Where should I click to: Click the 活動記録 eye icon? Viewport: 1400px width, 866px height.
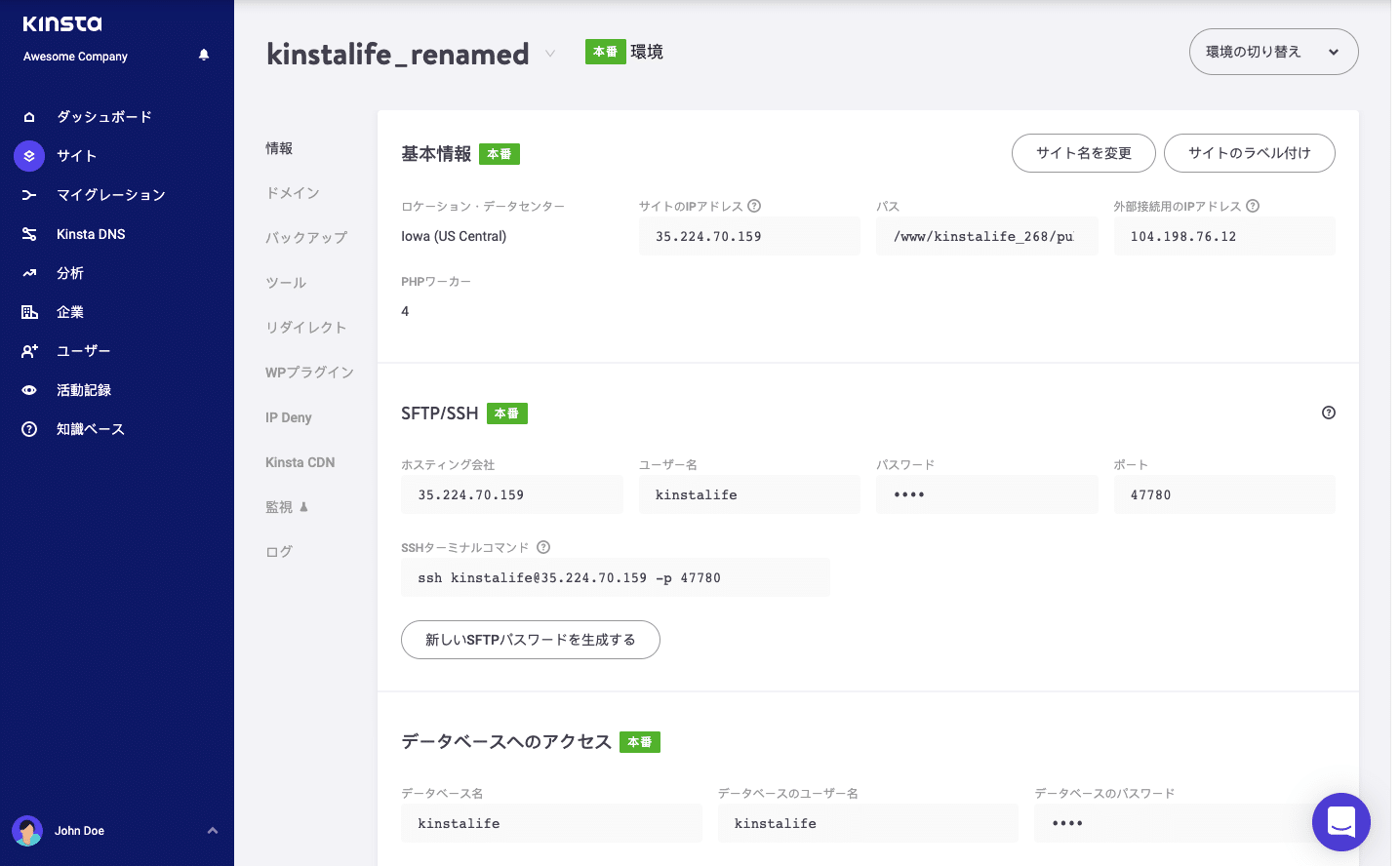(29, 390)
